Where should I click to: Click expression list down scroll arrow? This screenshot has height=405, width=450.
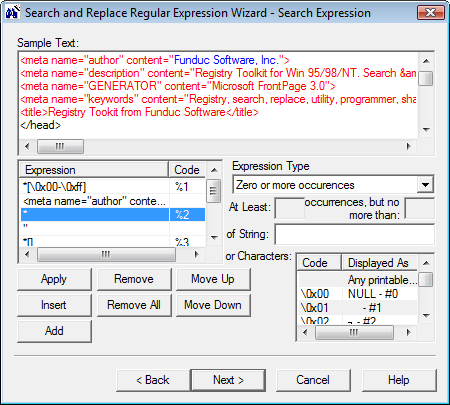pos(214,238)
